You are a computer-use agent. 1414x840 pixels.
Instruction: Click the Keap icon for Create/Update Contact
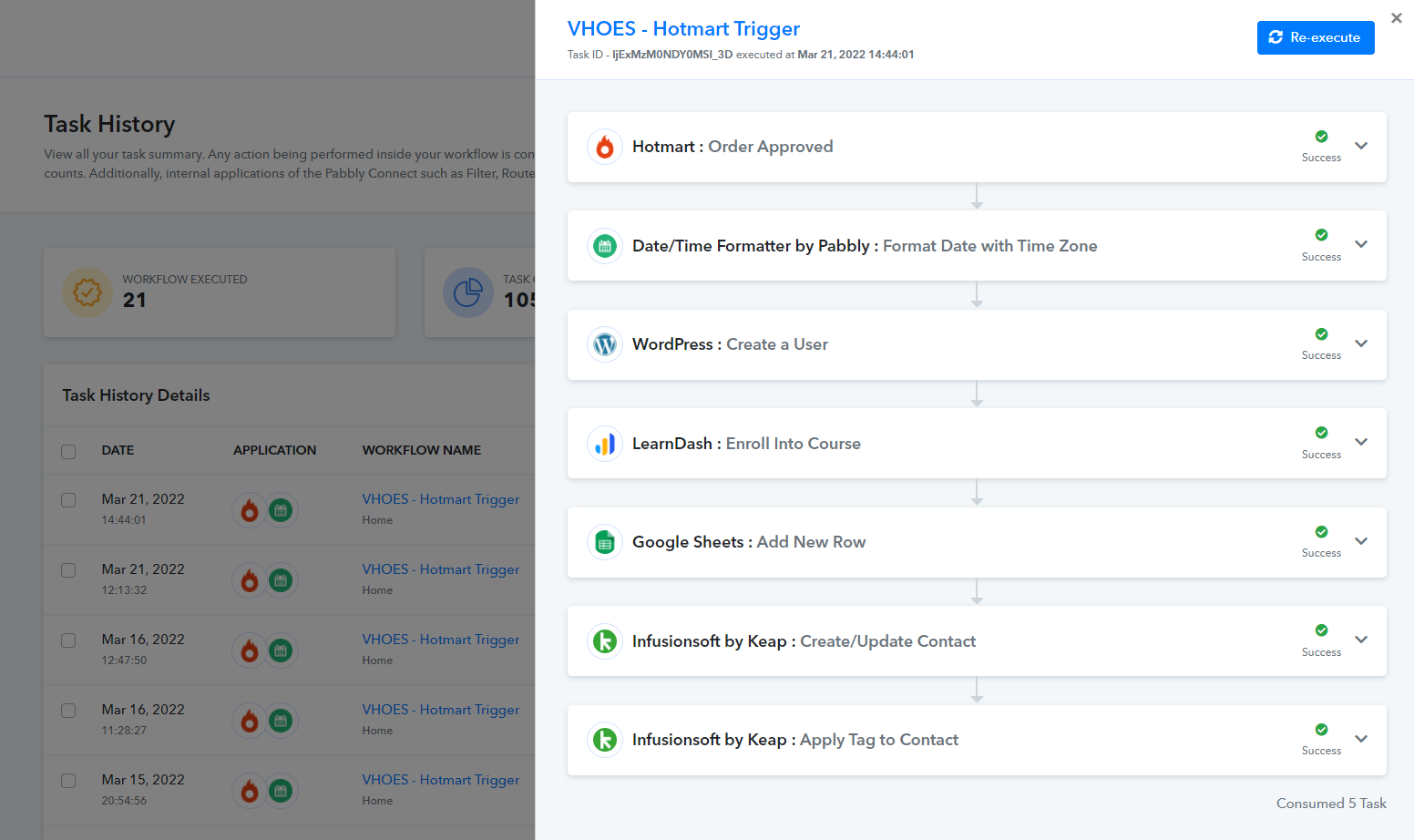tap(605, 641)
